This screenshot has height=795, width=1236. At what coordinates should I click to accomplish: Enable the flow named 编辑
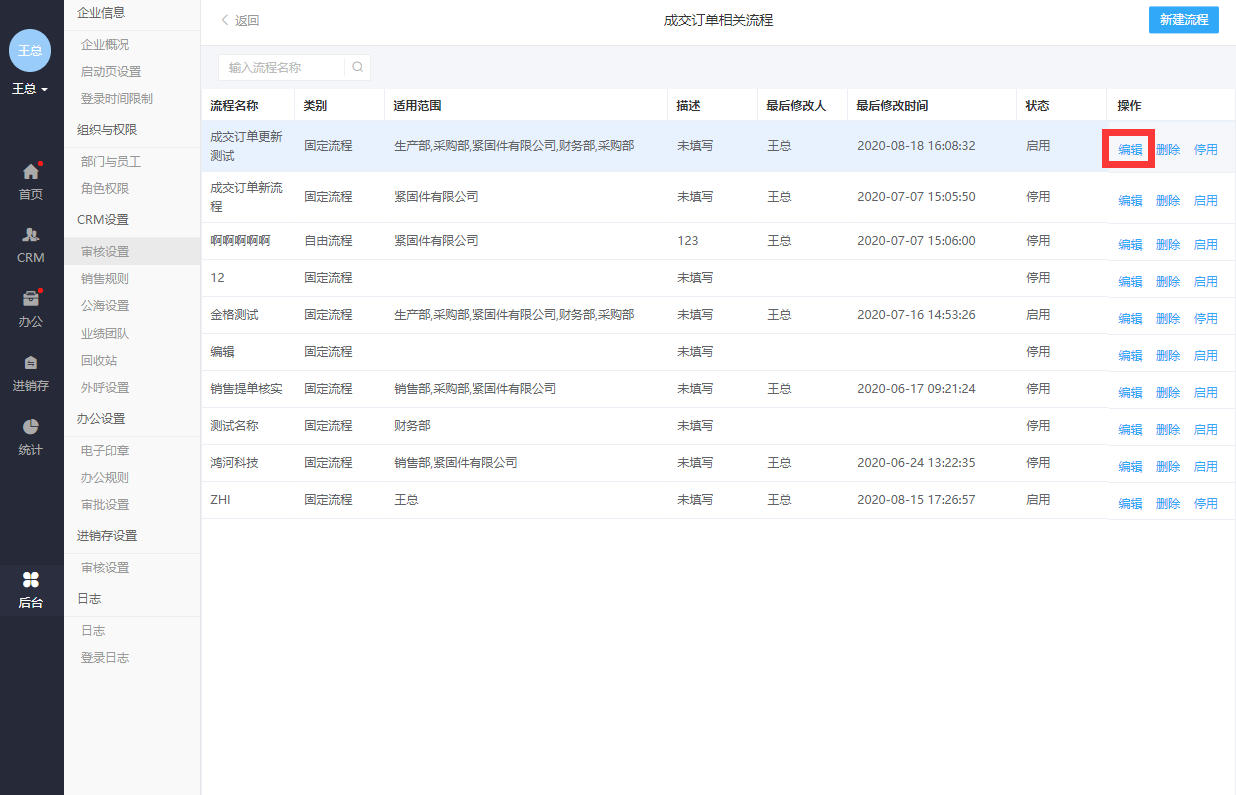[1206, 356]
